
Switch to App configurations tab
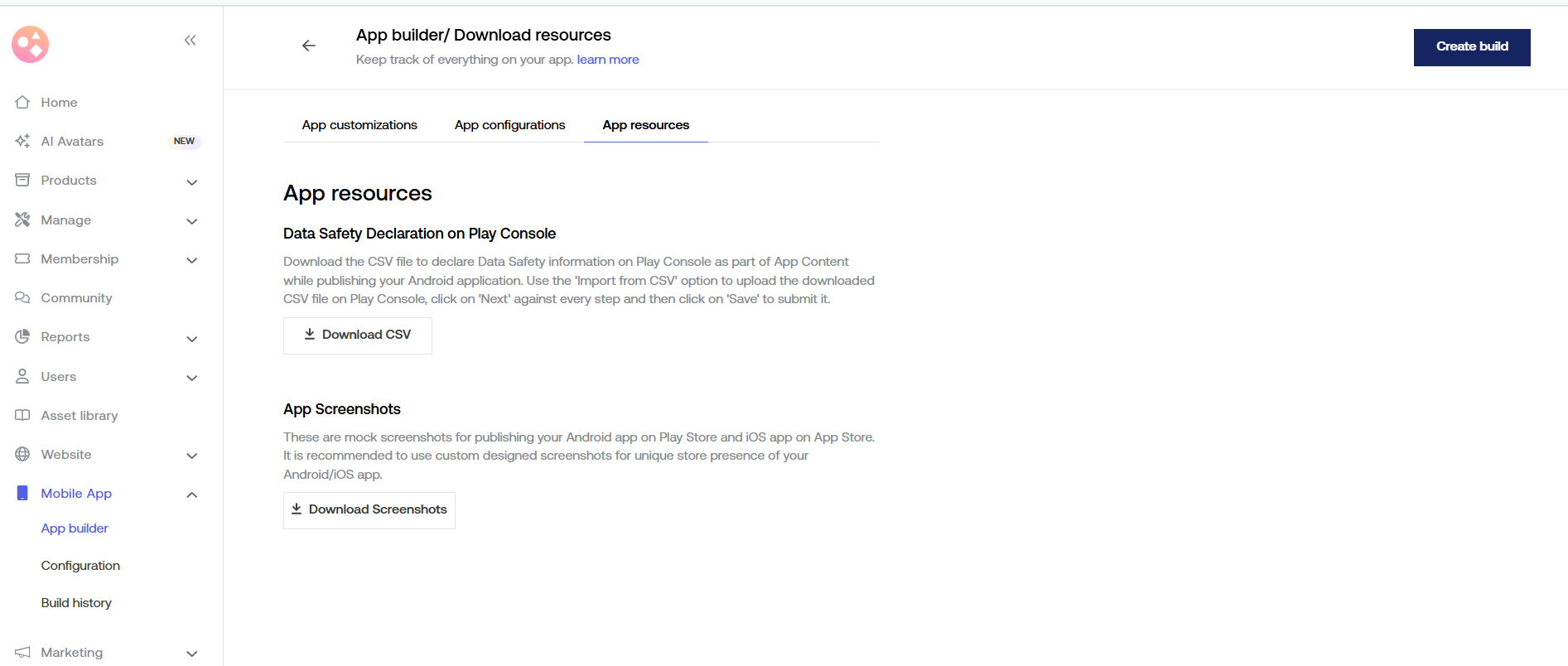[x=509, y=125]
